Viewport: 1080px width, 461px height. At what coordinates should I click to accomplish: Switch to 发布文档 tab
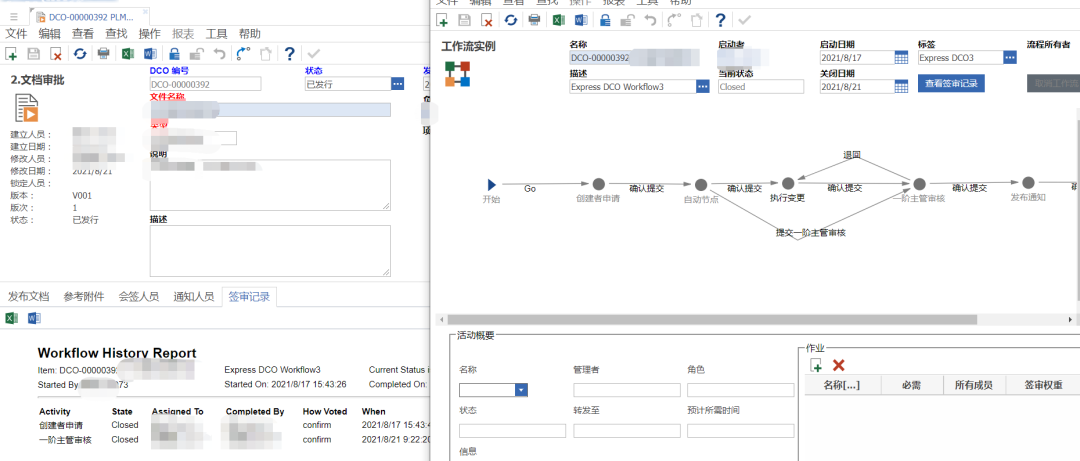pos(29,297)
